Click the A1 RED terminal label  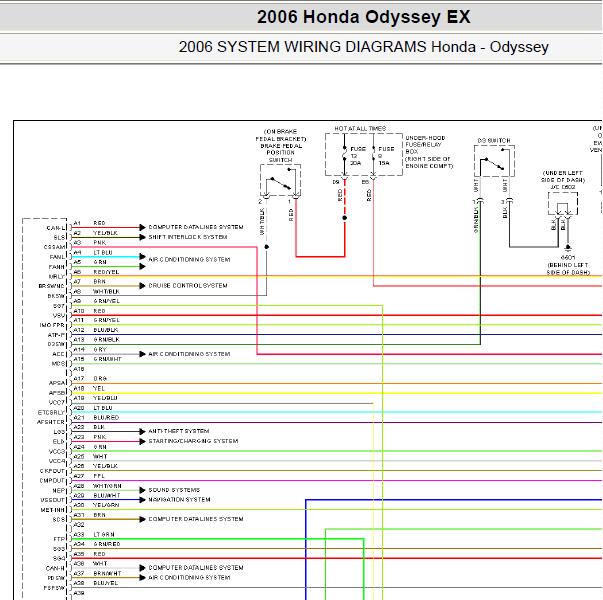coord(89,223)
